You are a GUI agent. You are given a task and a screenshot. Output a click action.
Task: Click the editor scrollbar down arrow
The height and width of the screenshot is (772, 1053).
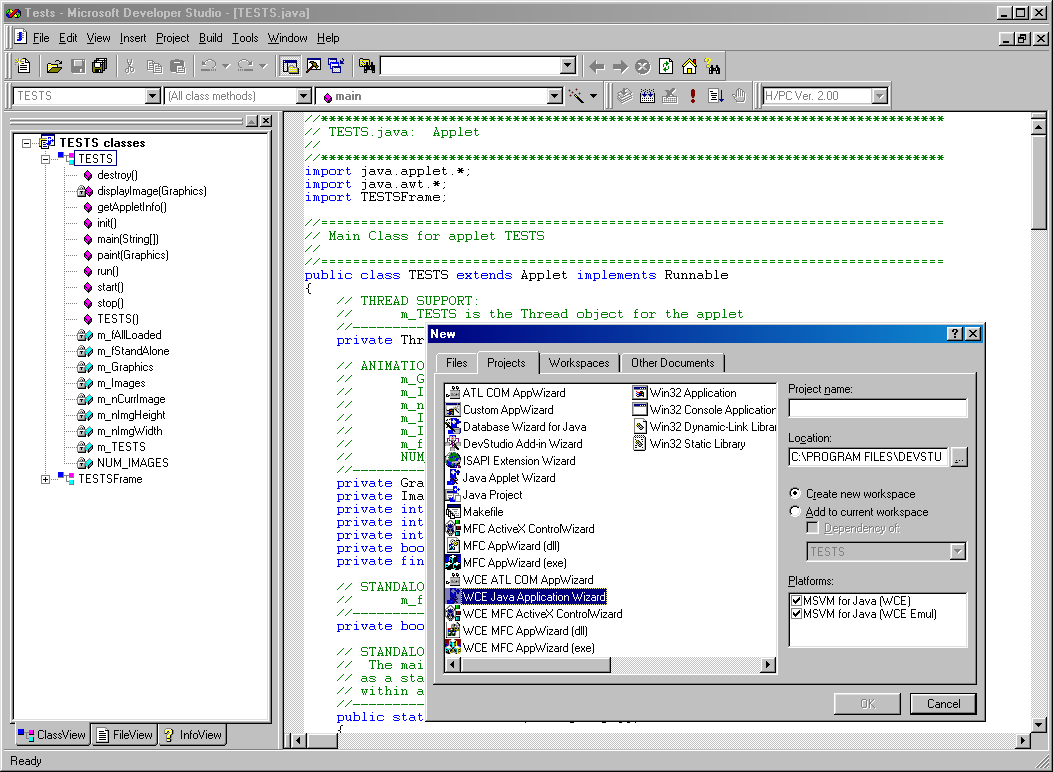pyautogui.click(x=1038, y=725)
